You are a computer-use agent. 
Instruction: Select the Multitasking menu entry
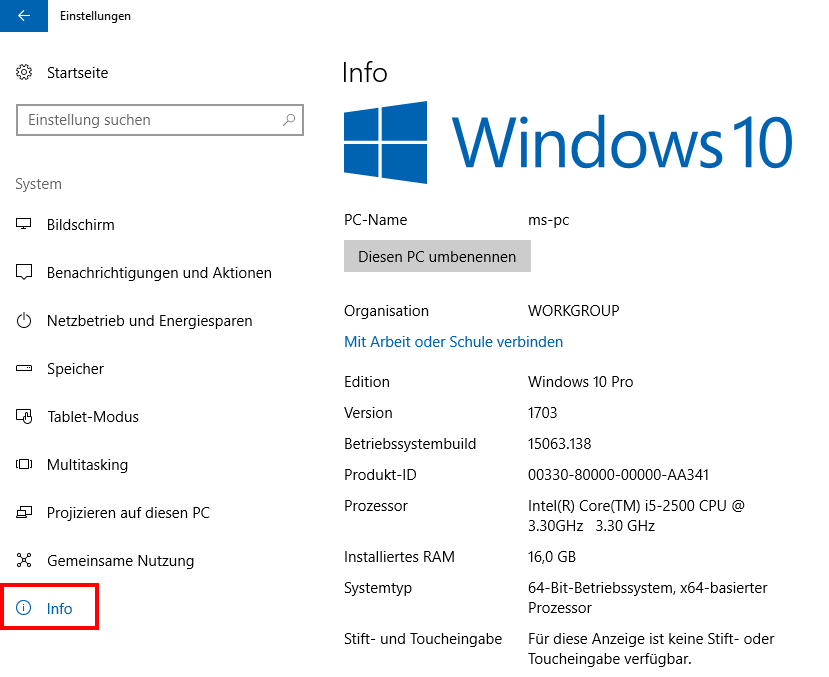coord(87,465)
